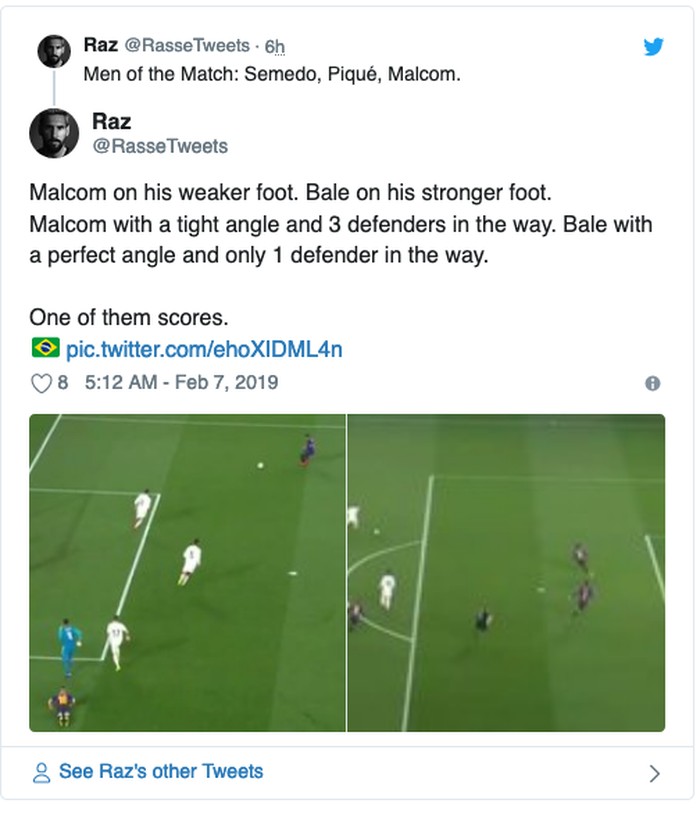Open Raz's large profile picture
The width and height of the screenshot is (700, 814).
[x=54, y=133]
